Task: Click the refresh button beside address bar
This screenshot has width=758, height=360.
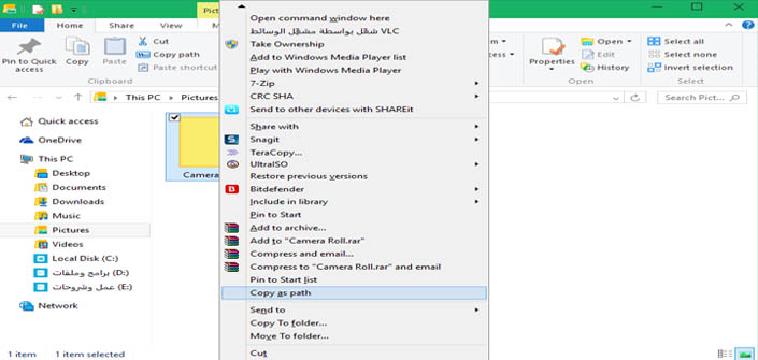Action: [x=635, y=97]
